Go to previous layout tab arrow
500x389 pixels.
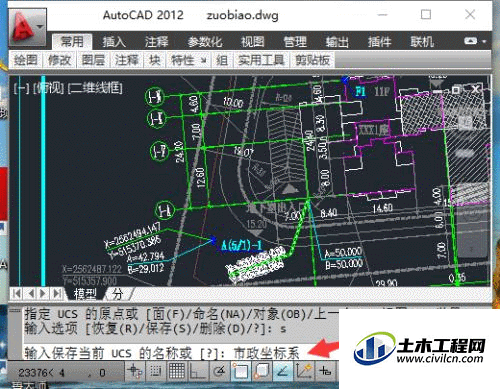pyautogui.click(x=31, y=294)
